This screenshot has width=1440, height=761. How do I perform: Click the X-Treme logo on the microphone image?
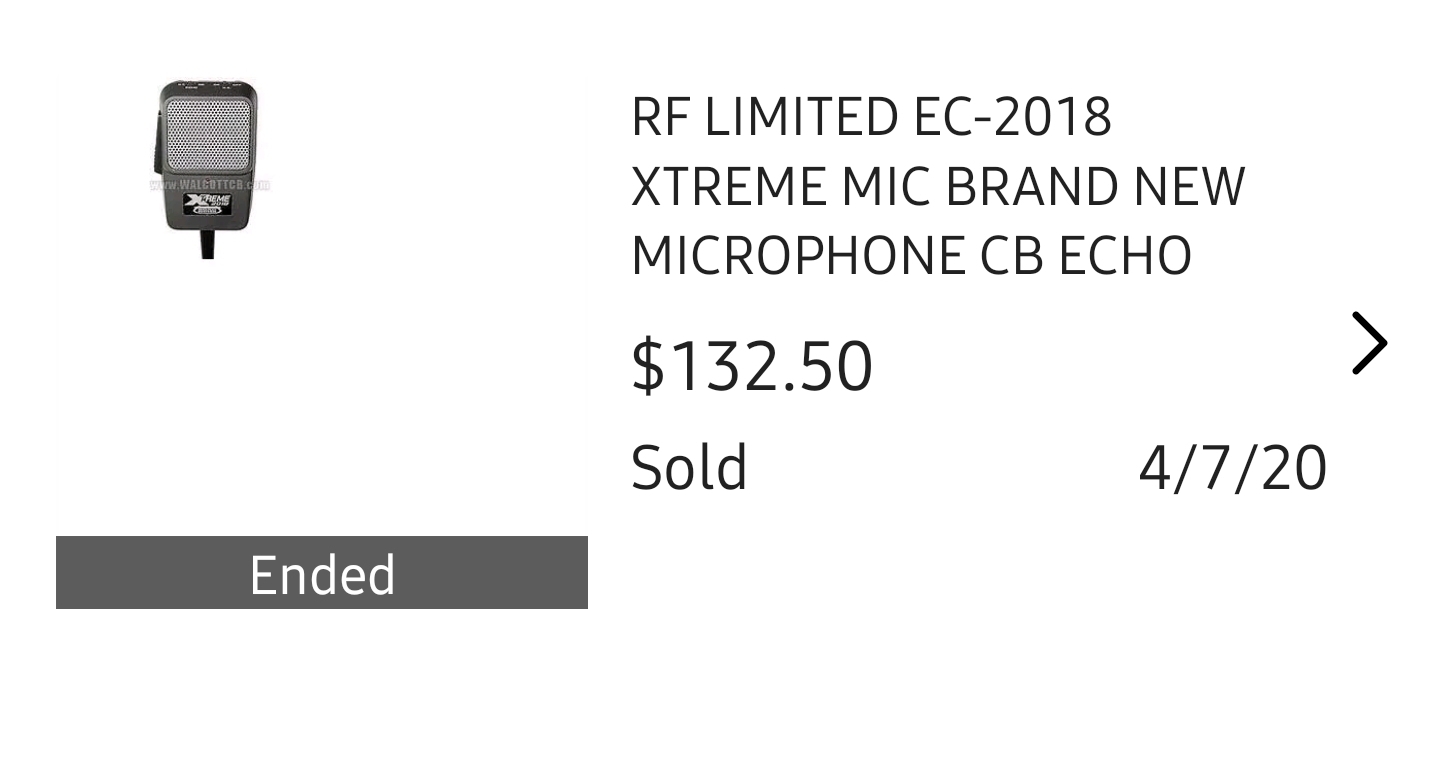pos(208,205)
